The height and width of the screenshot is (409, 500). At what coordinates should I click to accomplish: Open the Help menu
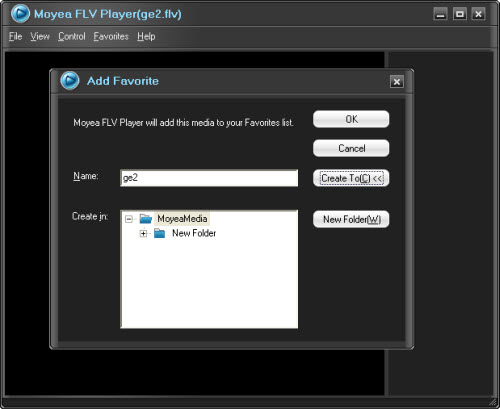146,36
